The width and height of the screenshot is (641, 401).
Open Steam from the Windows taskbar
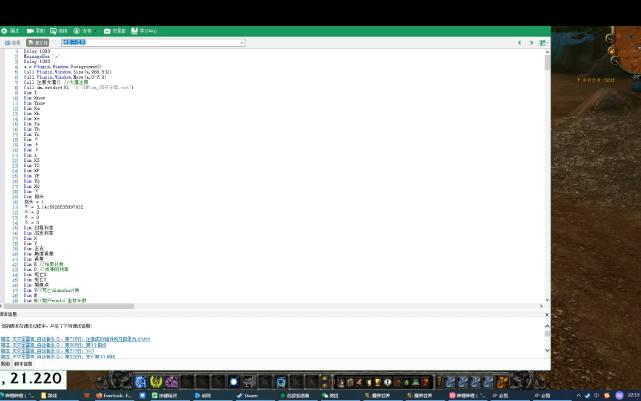click(x=247, y=396)
